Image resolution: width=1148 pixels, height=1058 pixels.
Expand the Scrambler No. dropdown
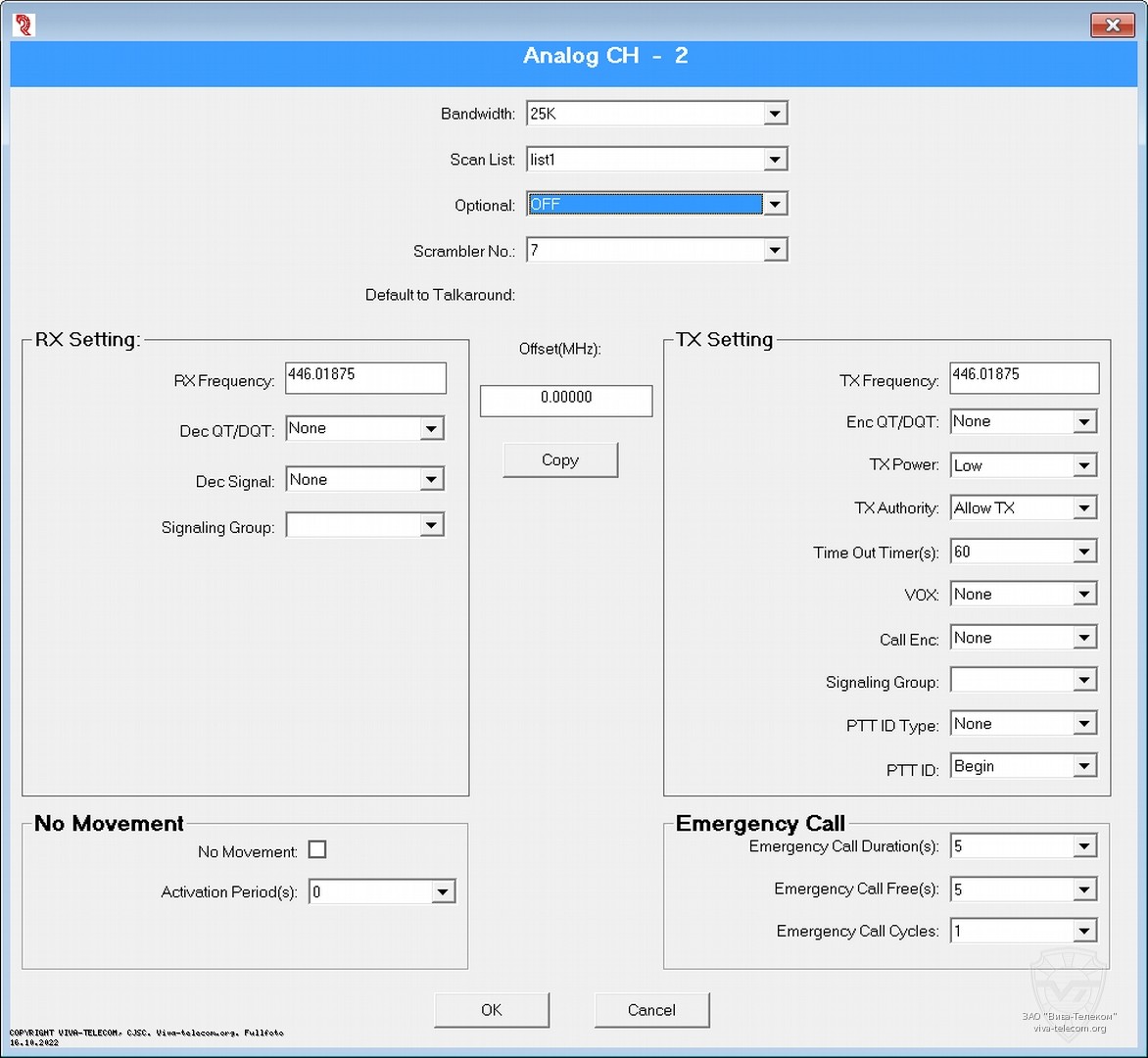click(775, 251)
